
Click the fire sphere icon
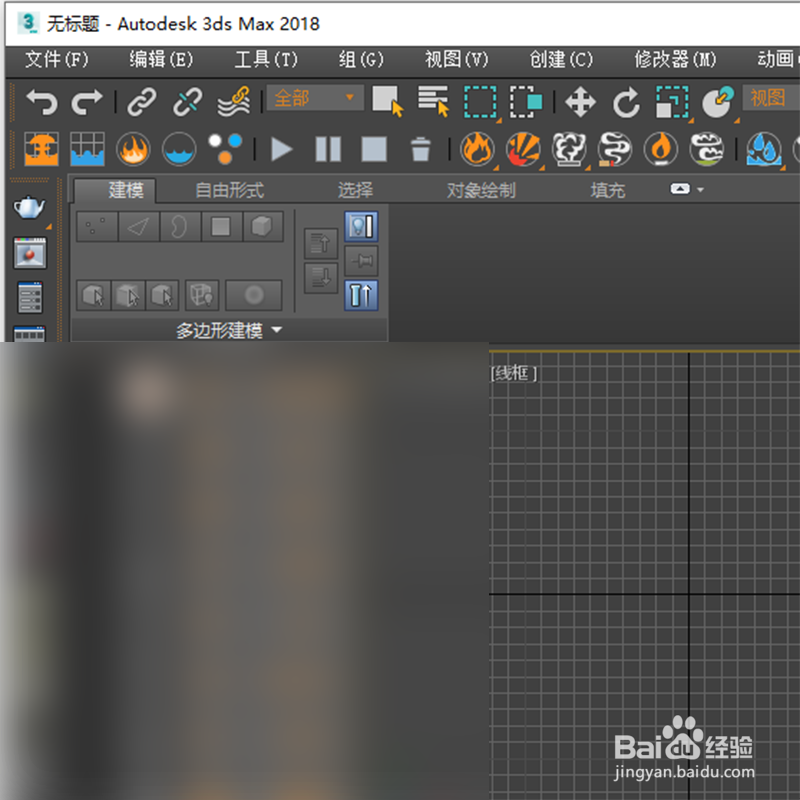click(x=133, y=149)
